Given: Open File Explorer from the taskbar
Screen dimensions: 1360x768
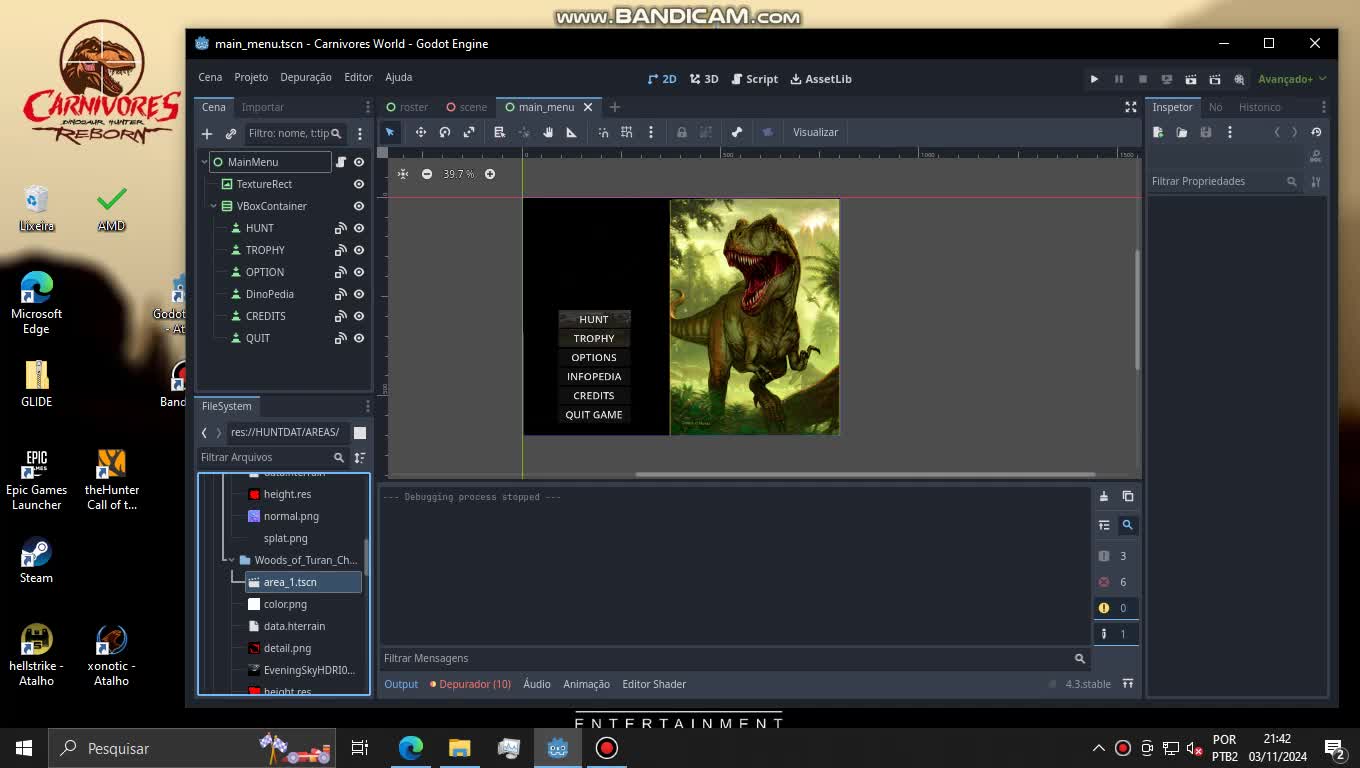Looking at the screenshot, I should tap(459, 748).
